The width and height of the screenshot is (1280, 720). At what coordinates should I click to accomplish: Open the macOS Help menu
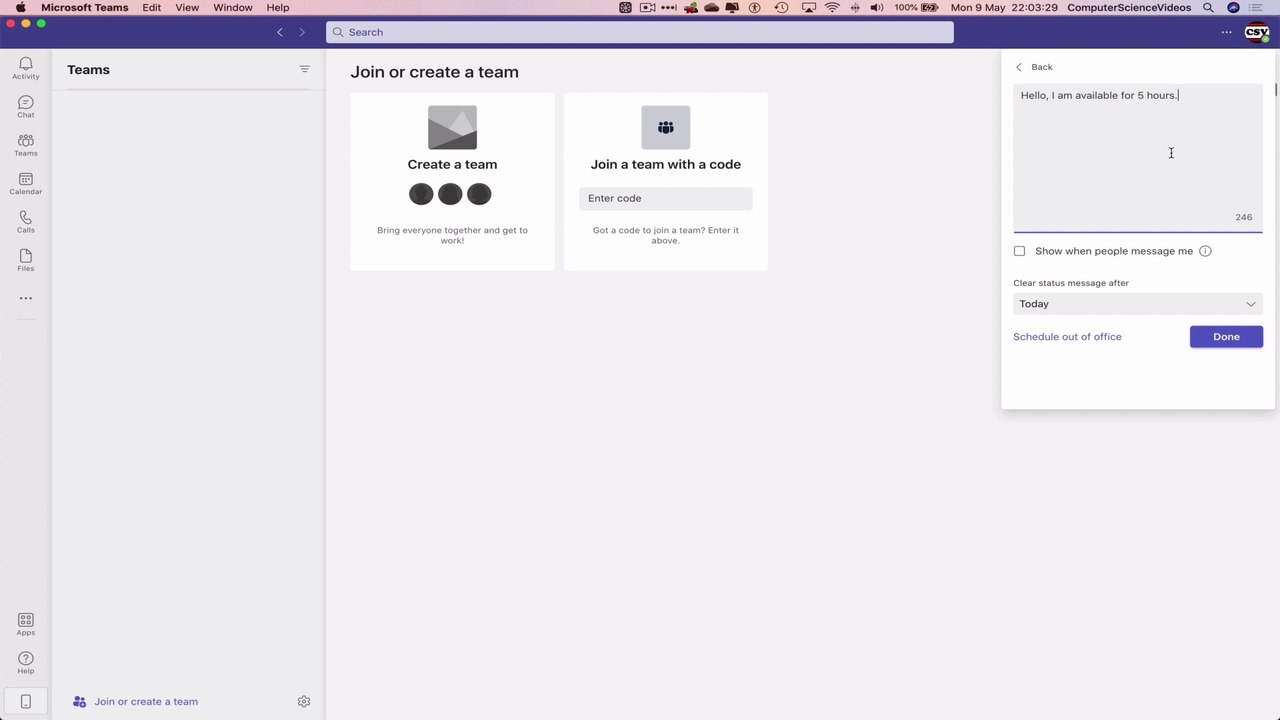point(278,7)
